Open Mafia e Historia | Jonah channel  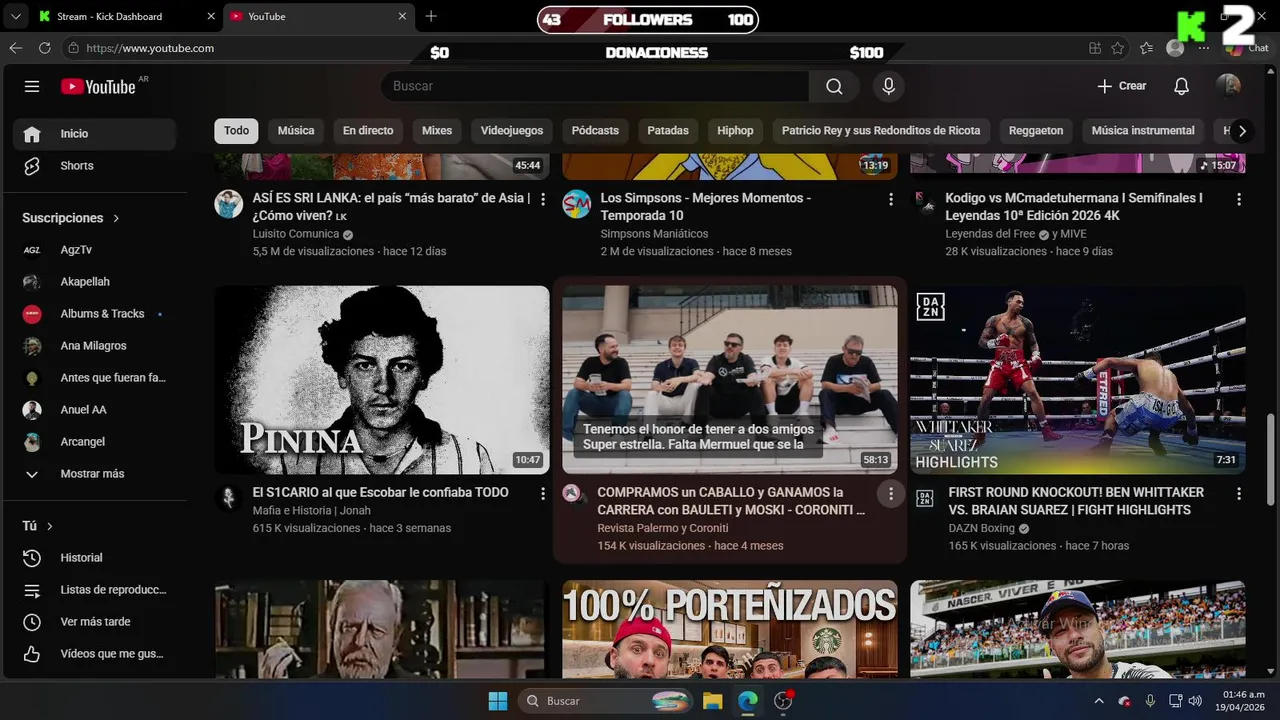pyautogui.click(x=311, y=510)
